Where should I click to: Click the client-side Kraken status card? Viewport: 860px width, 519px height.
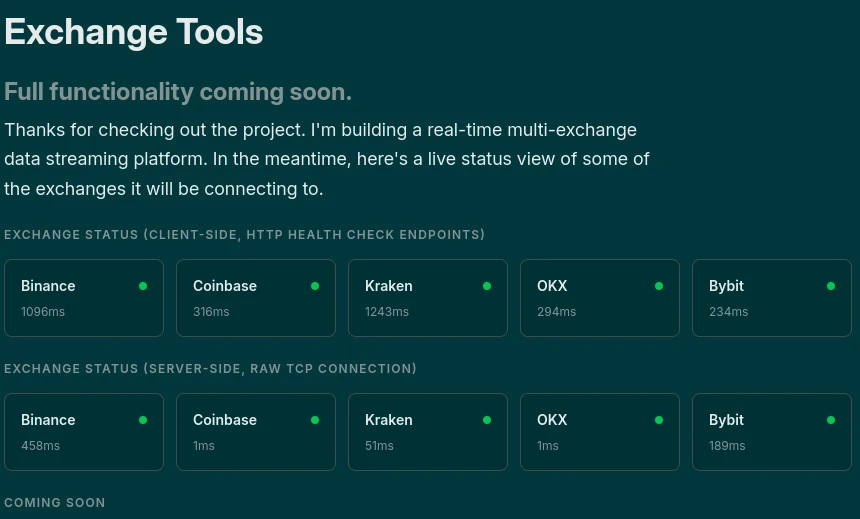pos(428,298)
